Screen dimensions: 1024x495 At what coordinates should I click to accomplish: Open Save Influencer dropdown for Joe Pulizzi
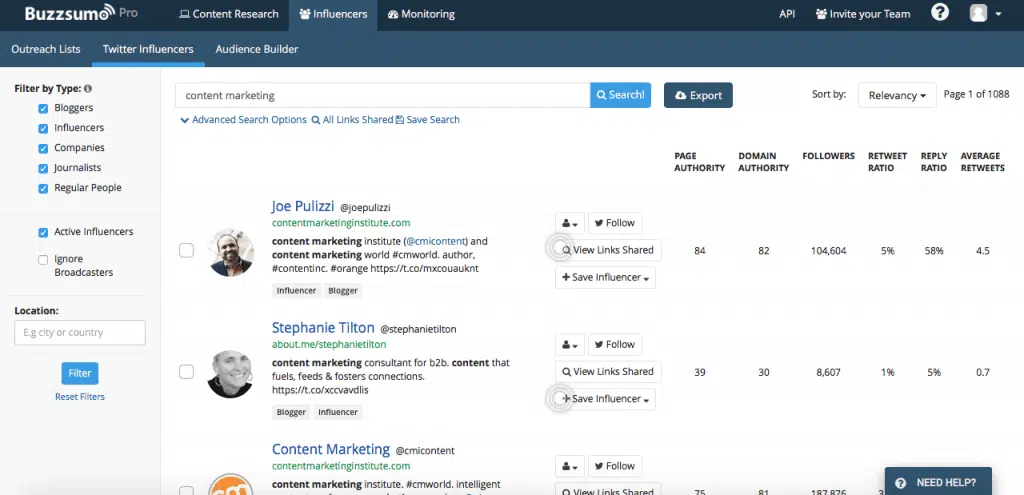(605, 278)
